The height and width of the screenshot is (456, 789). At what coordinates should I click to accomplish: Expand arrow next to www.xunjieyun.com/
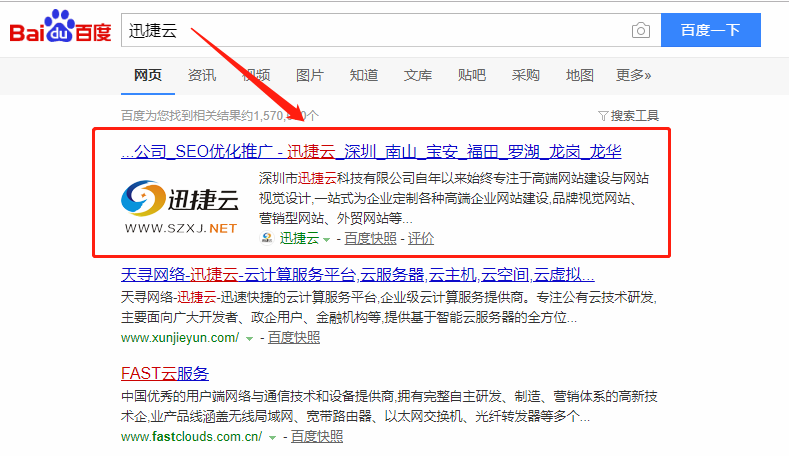[x=249, y=339]
